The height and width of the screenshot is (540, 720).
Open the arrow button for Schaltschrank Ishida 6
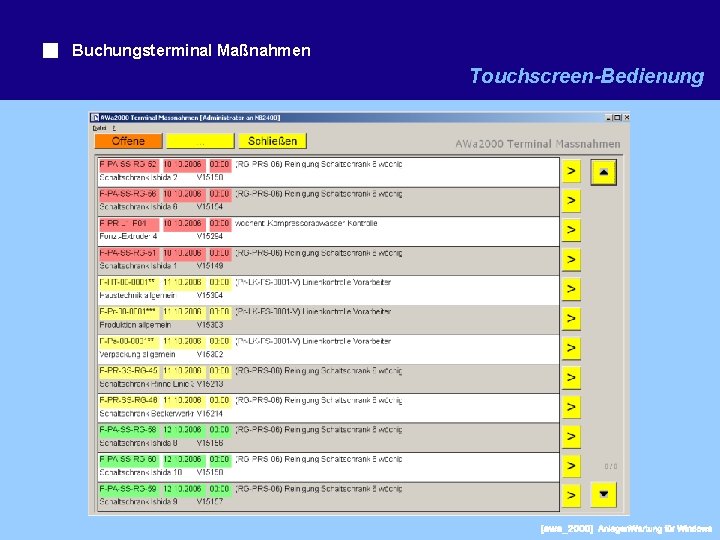571,201
